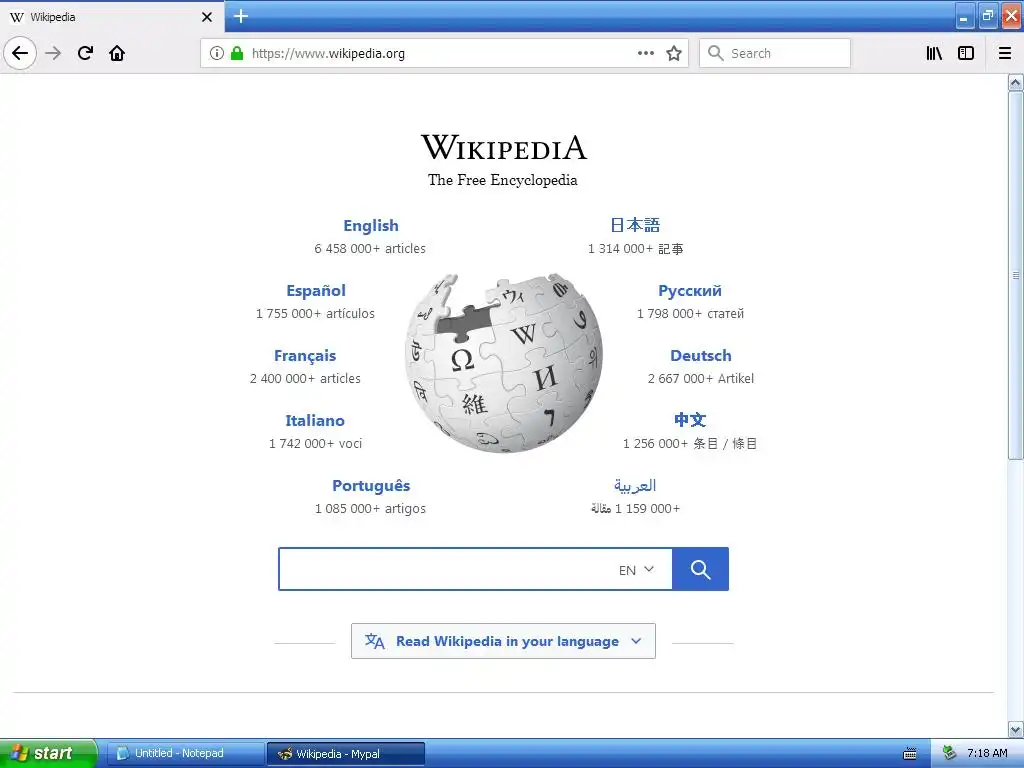Click the '2 400 000+ articles' text
Viewport: 1024px width, 768px height.
pos(305,379)
